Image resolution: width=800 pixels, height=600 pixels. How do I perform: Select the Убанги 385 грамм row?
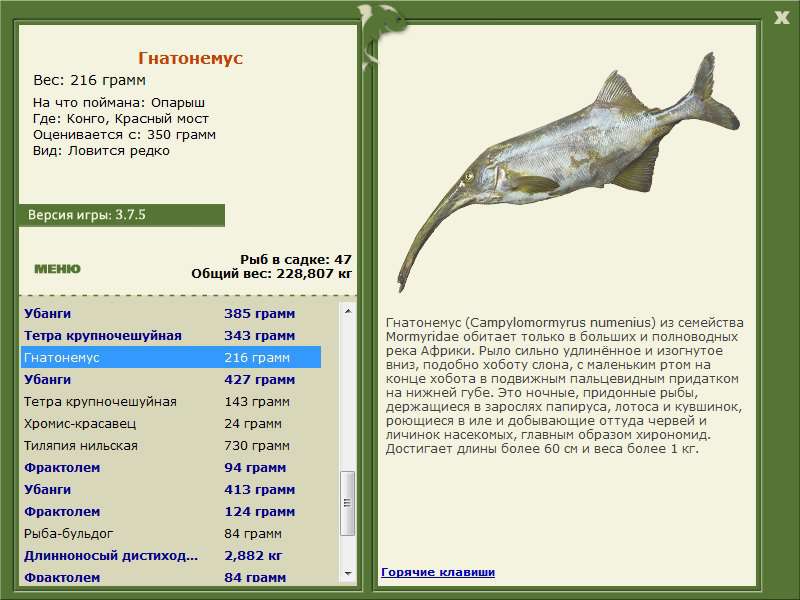171,313
